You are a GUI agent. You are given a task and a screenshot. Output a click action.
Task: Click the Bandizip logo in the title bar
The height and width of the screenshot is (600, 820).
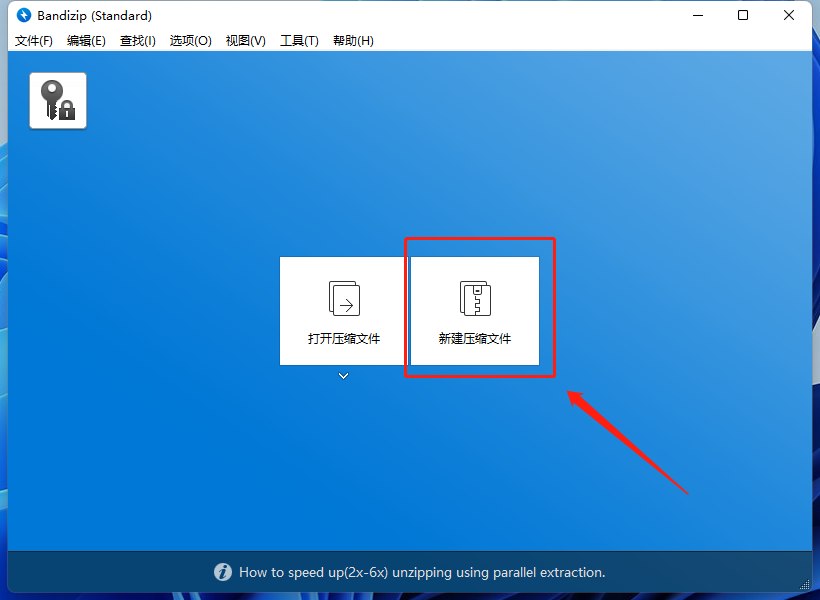coord(24,16)
